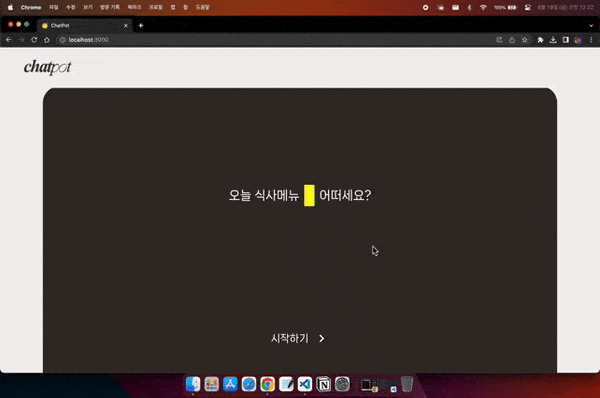The height and width of the screenshot is (398, 600).
Task: Click the browser home icon
Action: (x=47, y=40)
